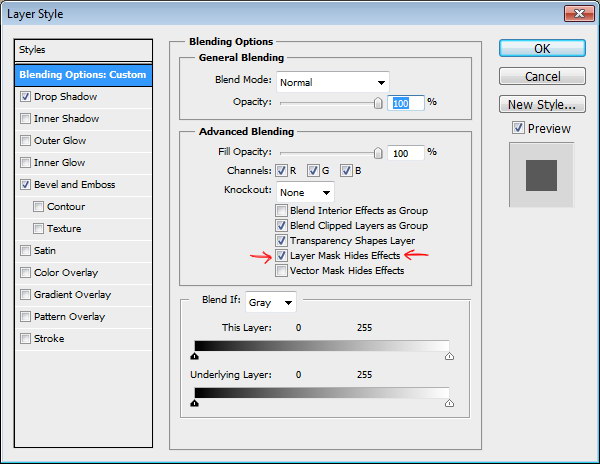The width and height of the screenshot is (600, 464).
Task: Click the general Opacity slider handle
Action: 378,102
